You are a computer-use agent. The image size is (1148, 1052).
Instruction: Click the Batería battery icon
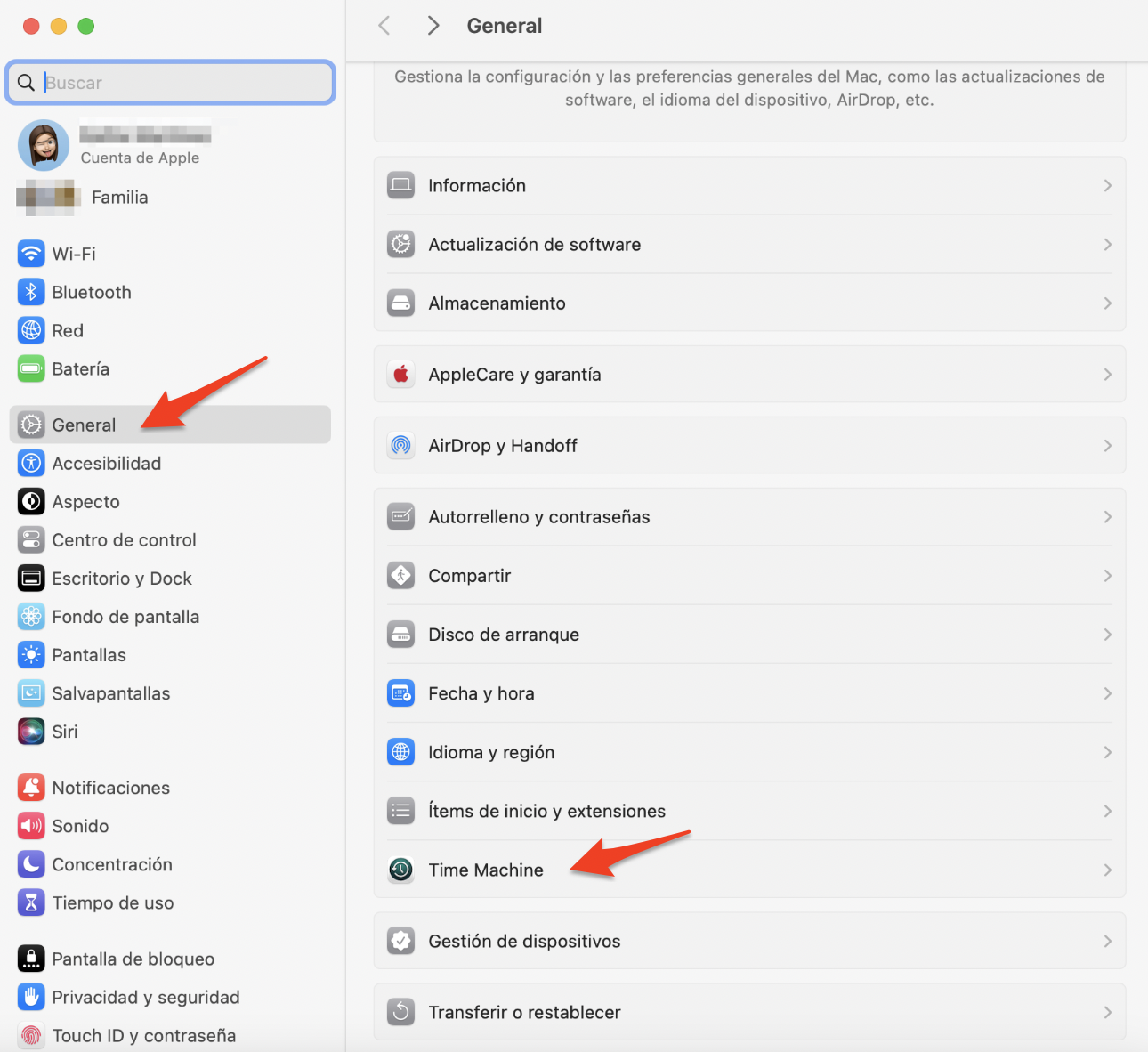click(31, 368)
